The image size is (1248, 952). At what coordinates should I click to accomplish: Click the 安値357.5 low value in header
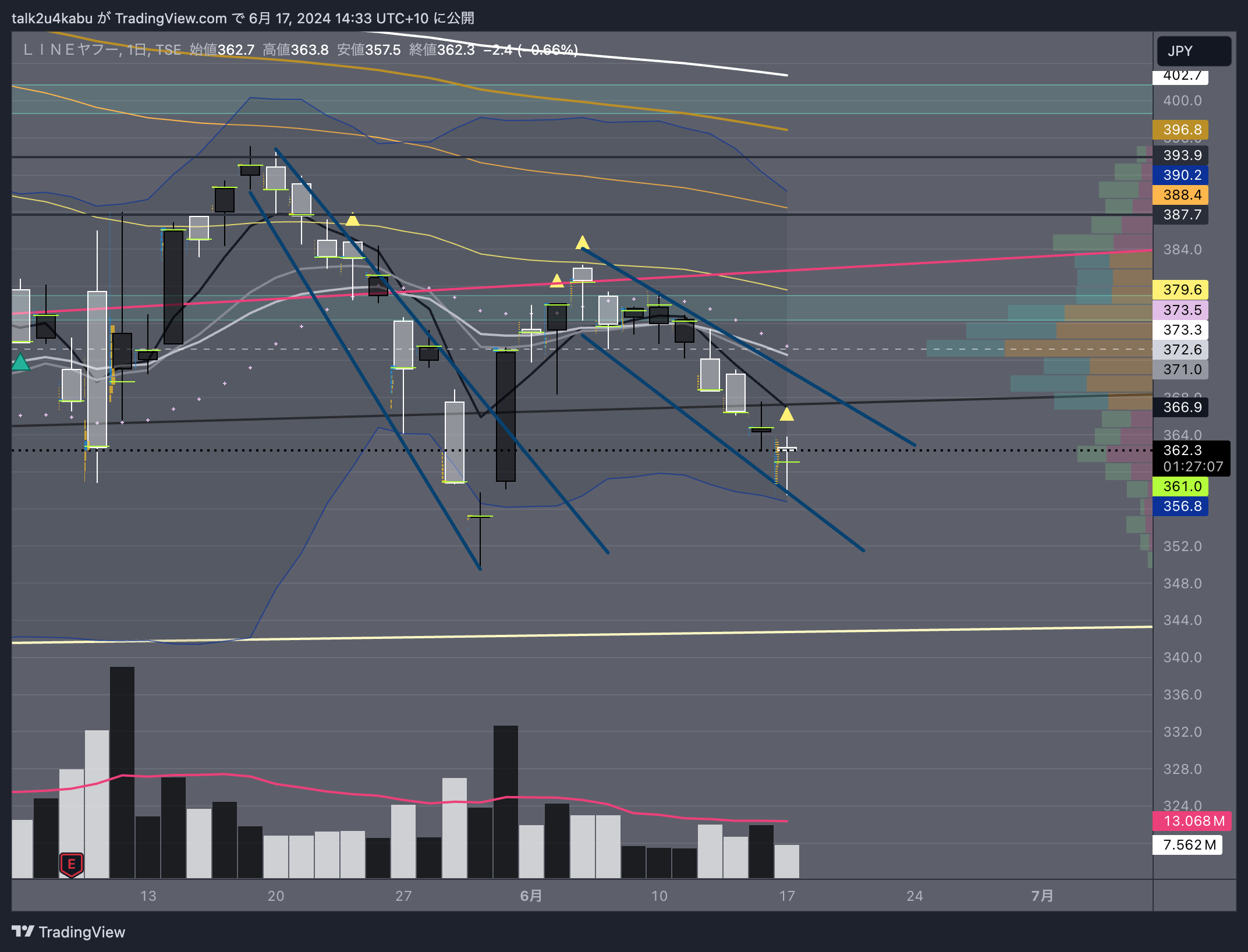(x=369, y=50)
